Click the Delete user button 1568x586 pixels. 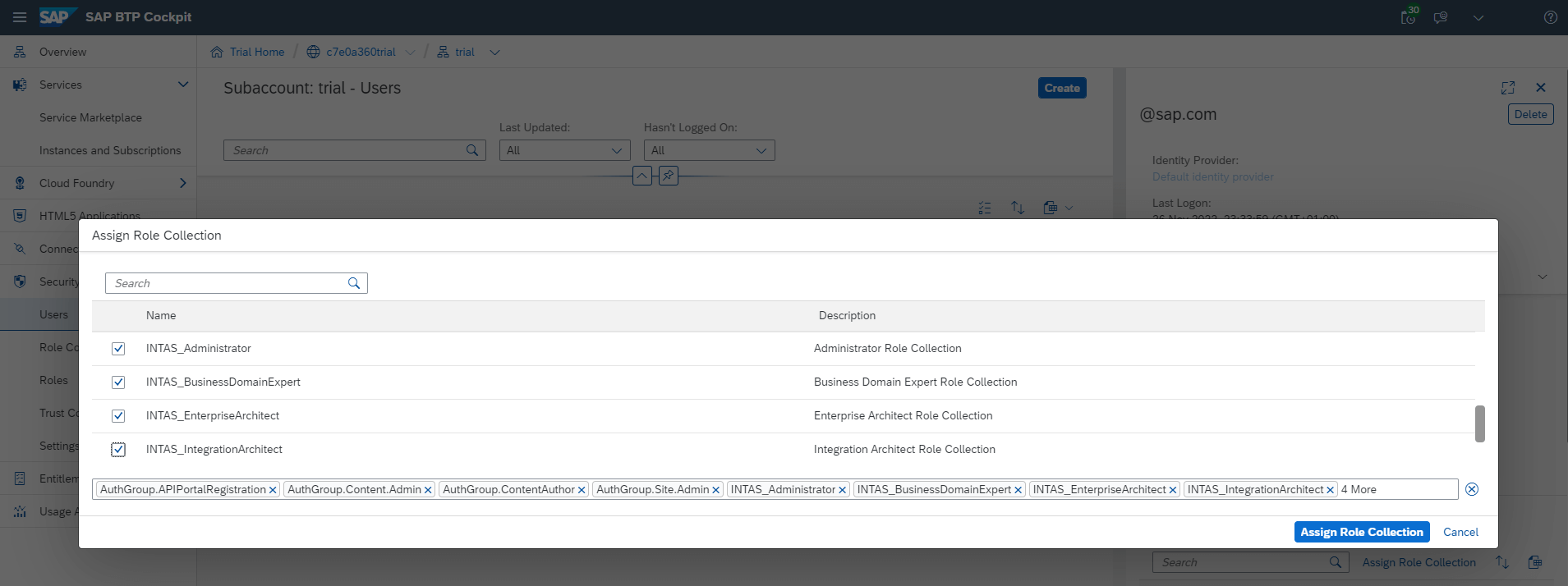[x=1531, y=114]
